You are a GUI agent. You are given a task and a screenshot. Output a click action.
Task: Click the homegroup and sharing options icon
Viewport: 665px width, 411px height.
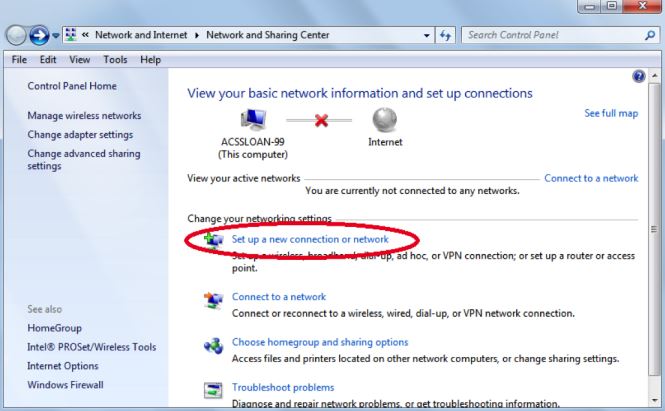pyautogui.click(x=213, y=345)
